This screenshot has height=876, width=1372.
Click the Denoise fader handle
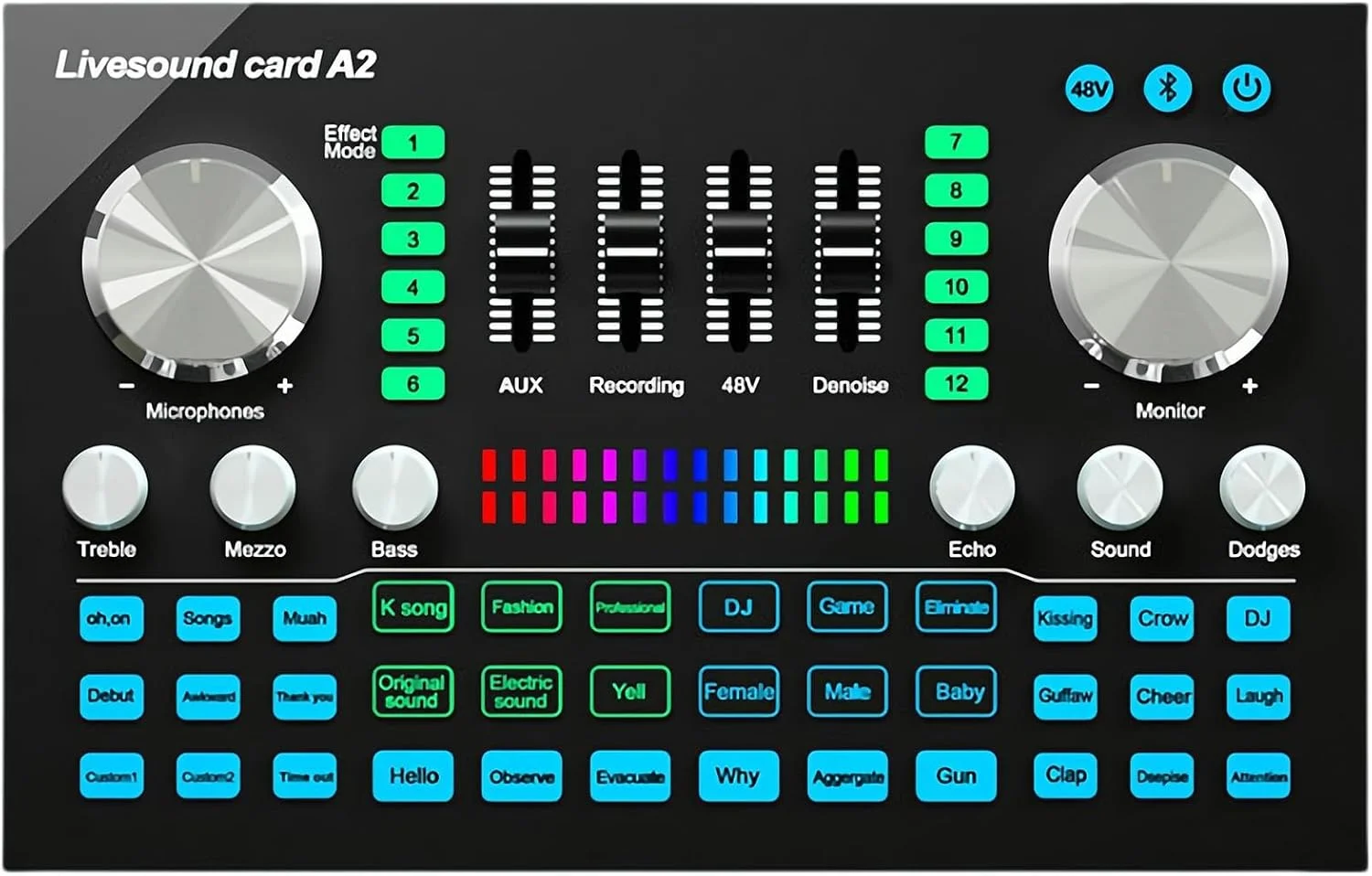coord(848,251)
